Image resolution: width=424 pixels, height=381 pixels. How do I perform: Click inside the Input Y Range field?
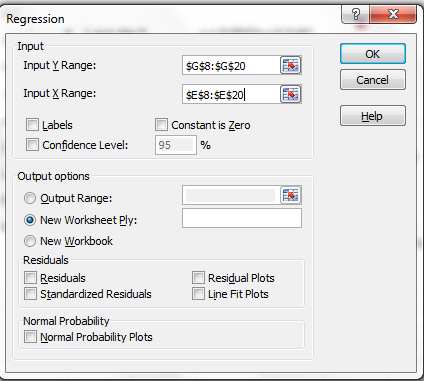coord(231,66)
